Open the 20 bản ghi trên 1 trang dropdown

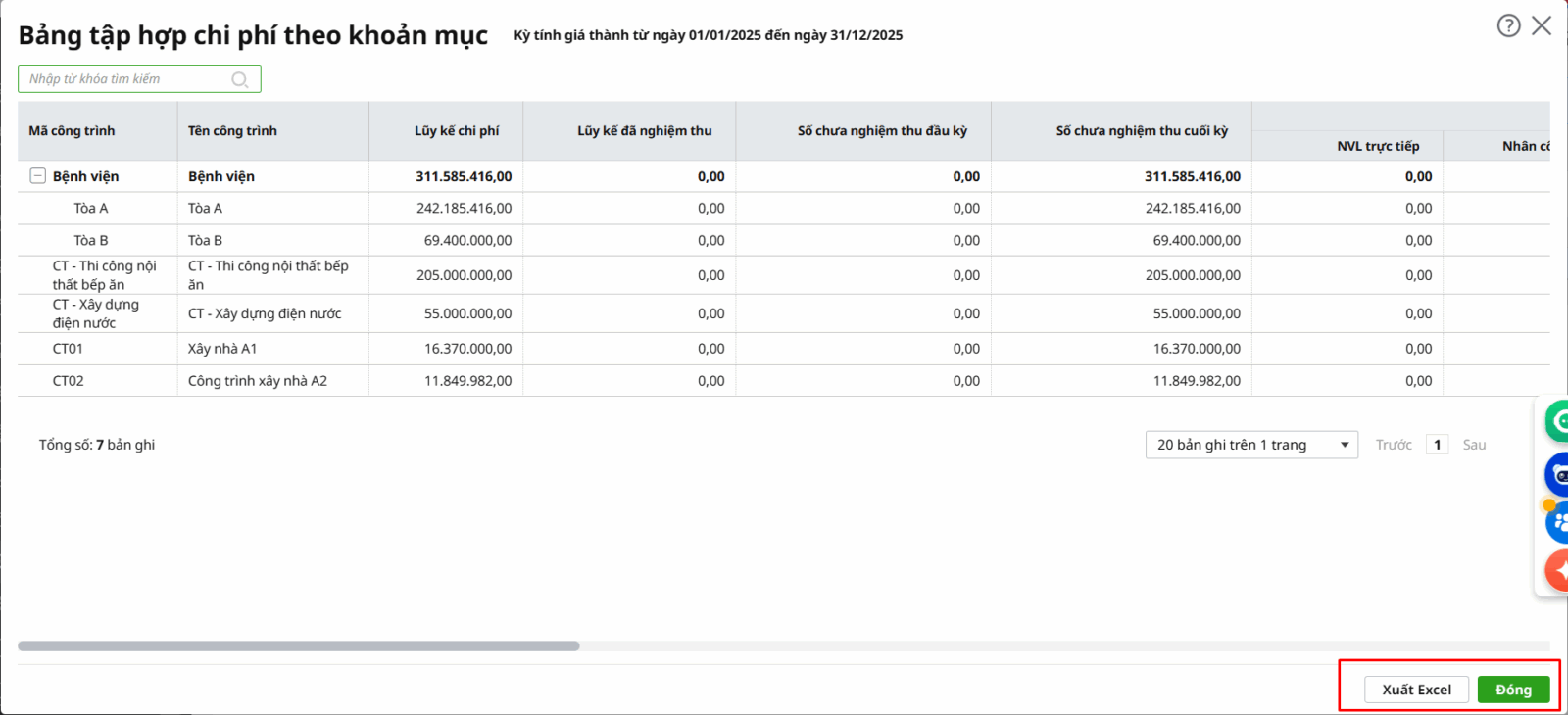point(1251,445)
